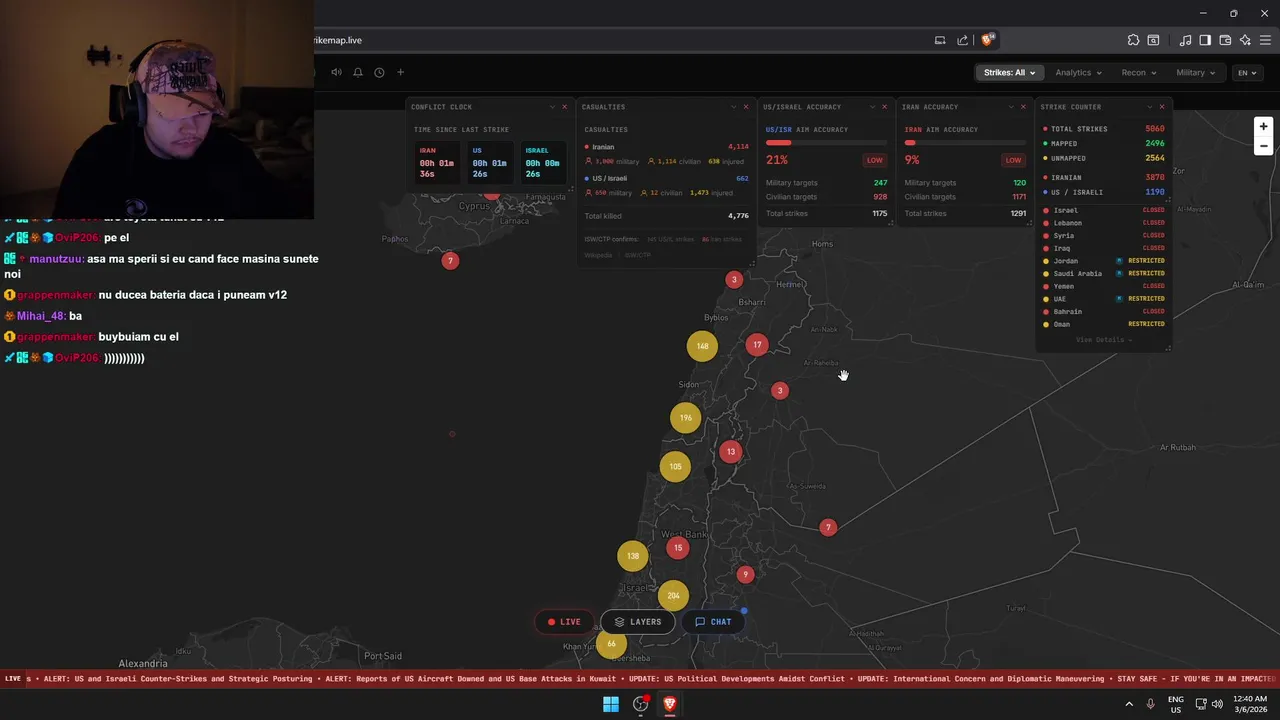1280x720 pixels.
Task: Open Brave Shields icon in address bar
Action: (987, 40)
